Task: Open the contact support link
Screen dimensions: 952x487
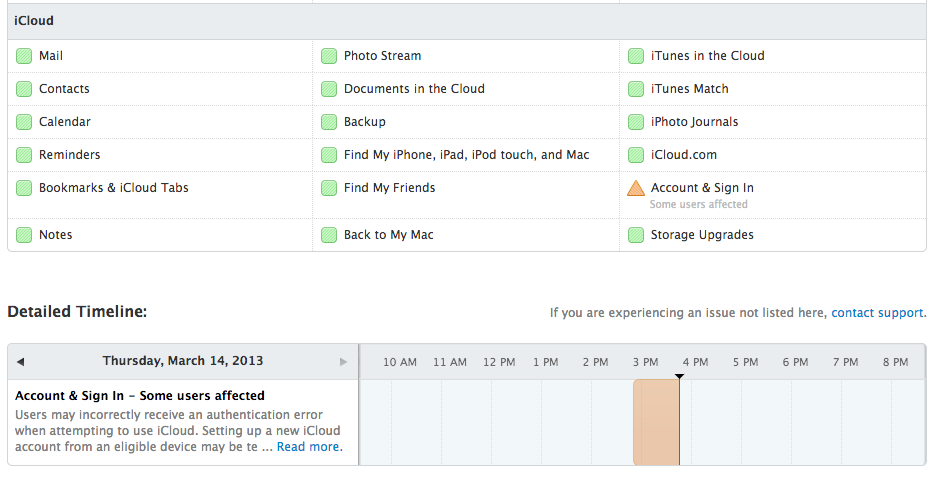Action: (879, 313)
